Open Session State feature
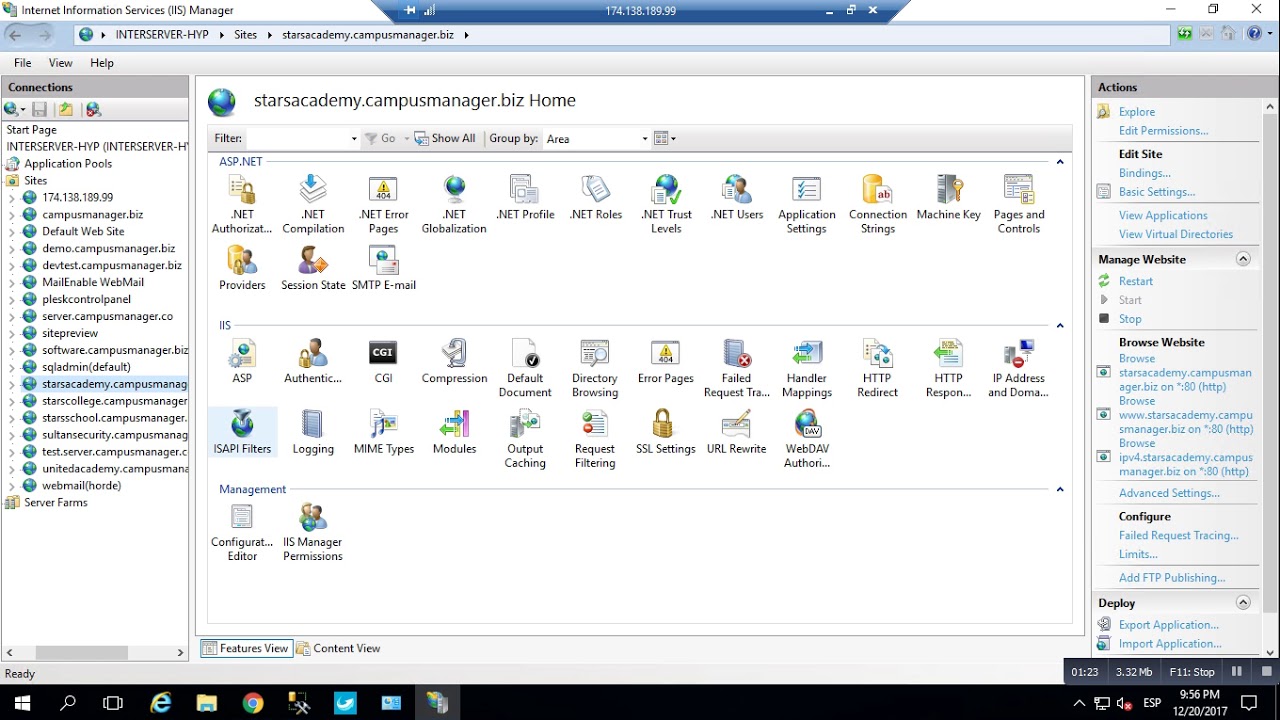The width and height of the screenshot is (1280, 720). tap(313, 267)
